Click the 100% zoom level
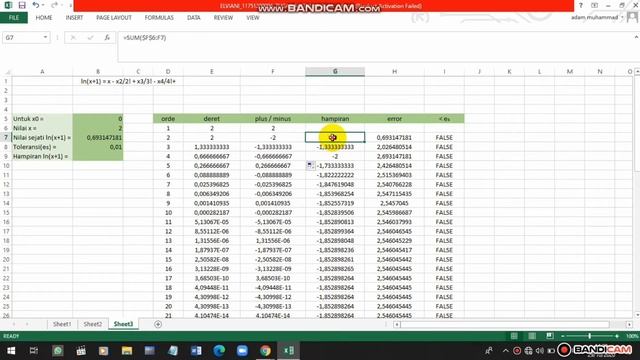Viewport: 640px width, 360px height. (x=632, y=336)
